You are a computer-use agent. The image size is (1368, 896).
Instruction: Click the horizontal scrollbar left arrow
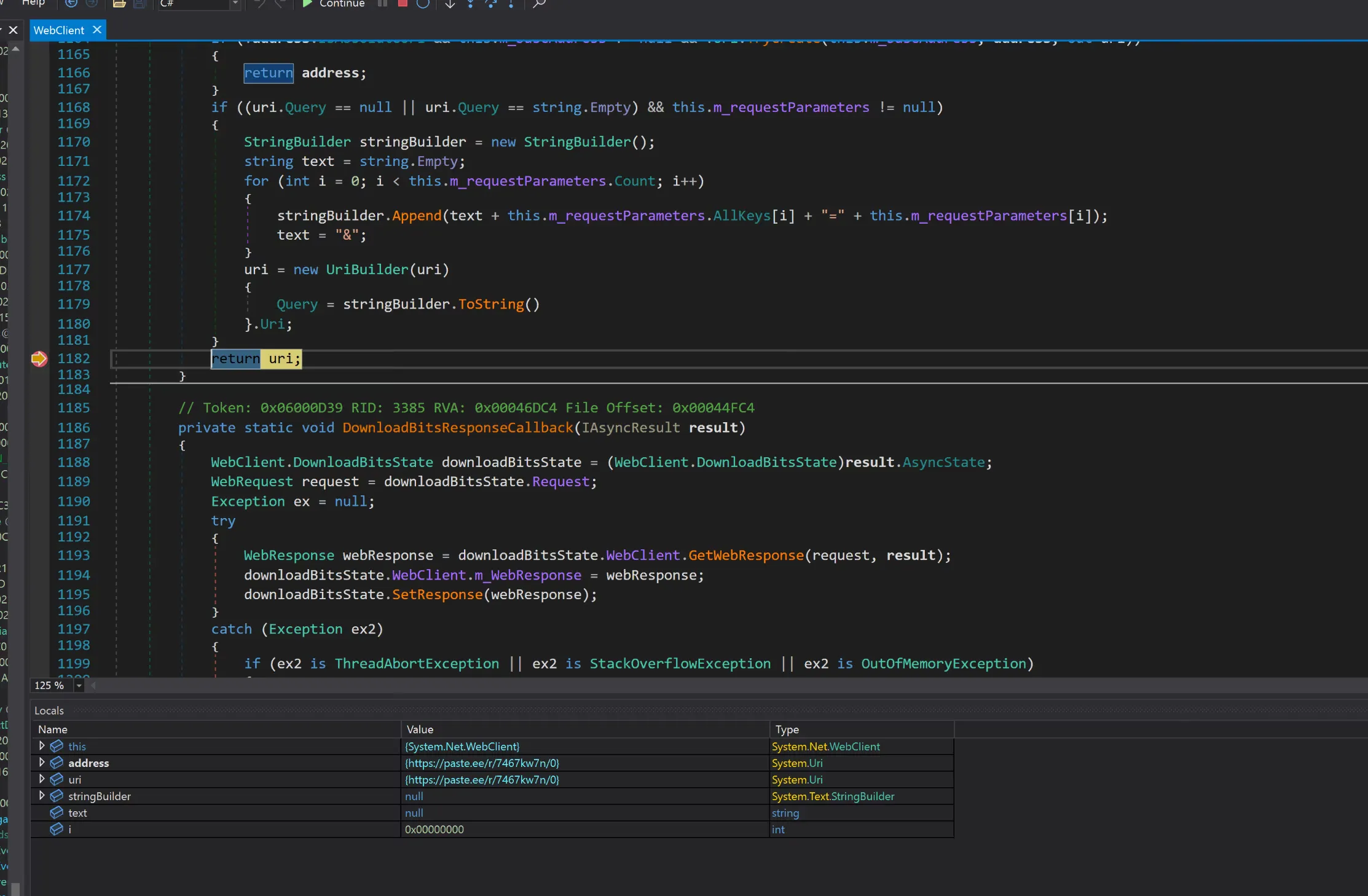[93, 685]
